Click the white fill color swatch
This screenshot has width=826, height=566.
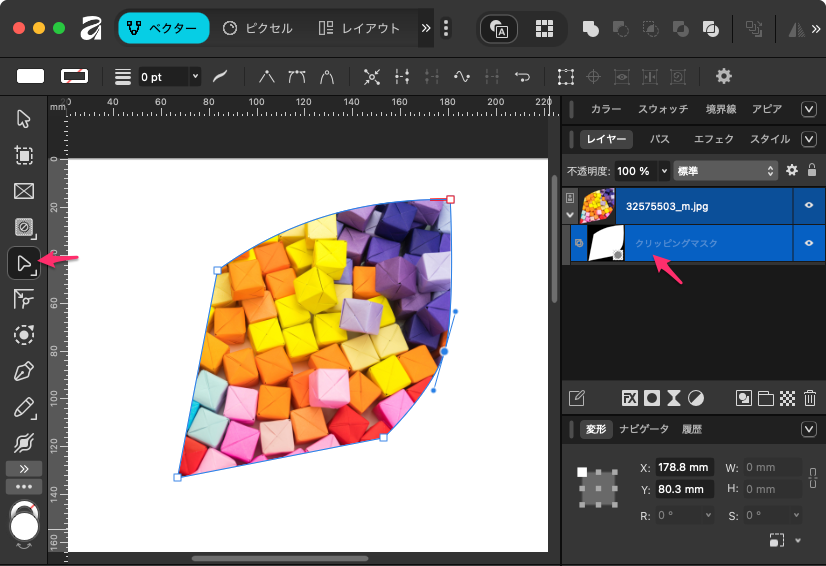point(31,76)
